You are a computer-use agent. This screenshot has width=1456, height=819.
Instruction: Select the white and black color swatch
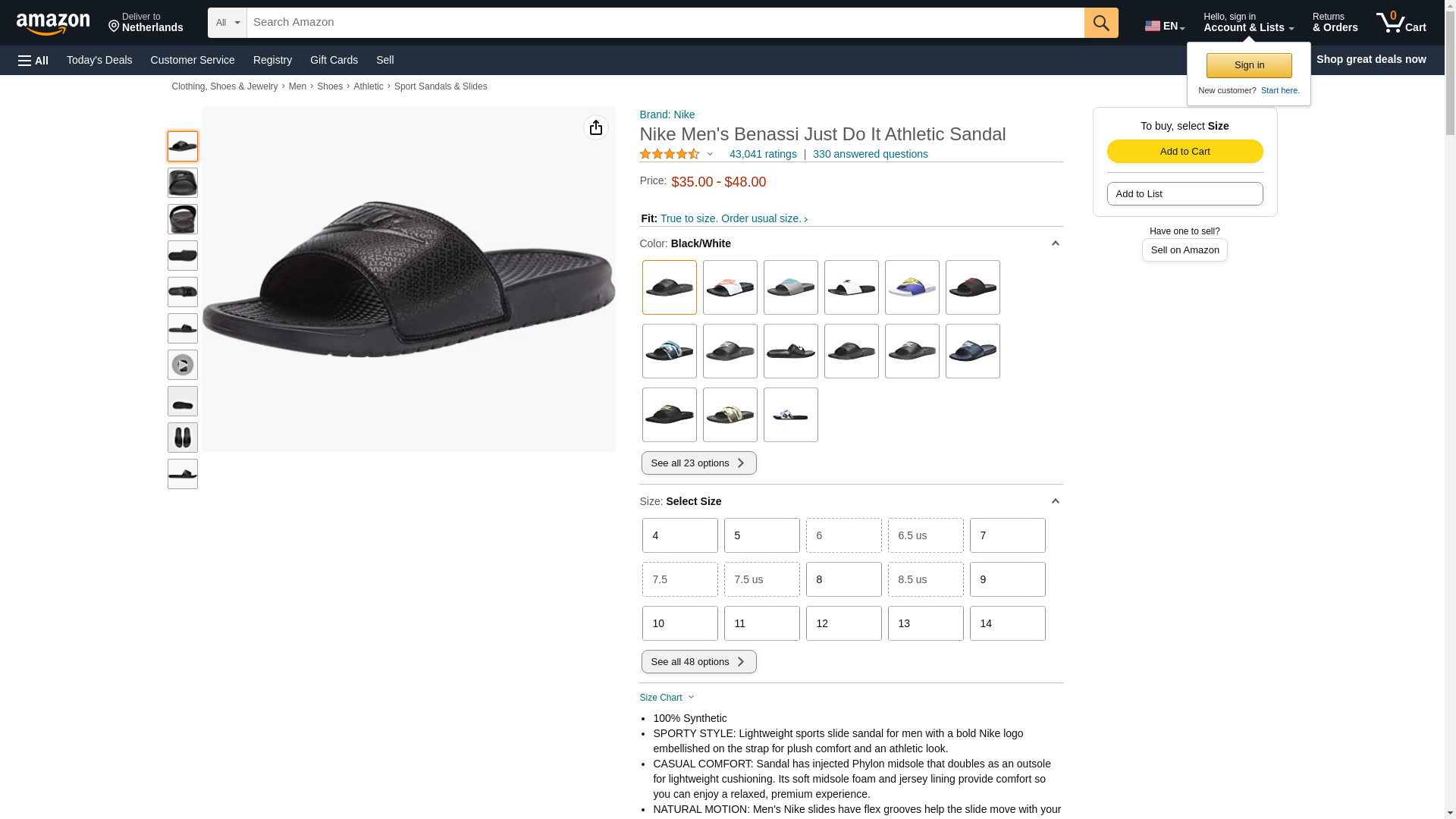click(851, 287)
